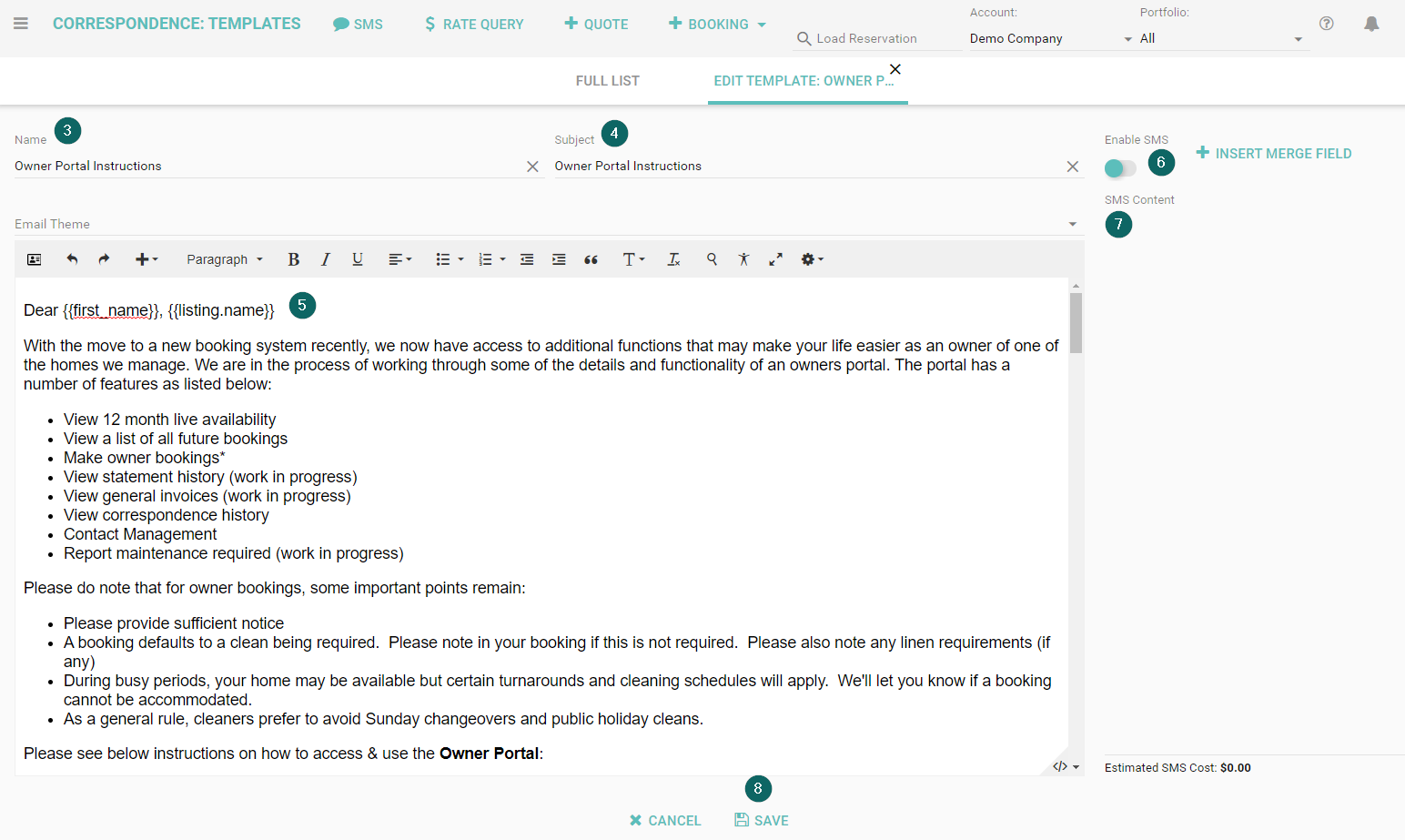This screenshot has height=840, width=1405.
Task: Click Insert Merge Field
Action: click(1273, 153)
